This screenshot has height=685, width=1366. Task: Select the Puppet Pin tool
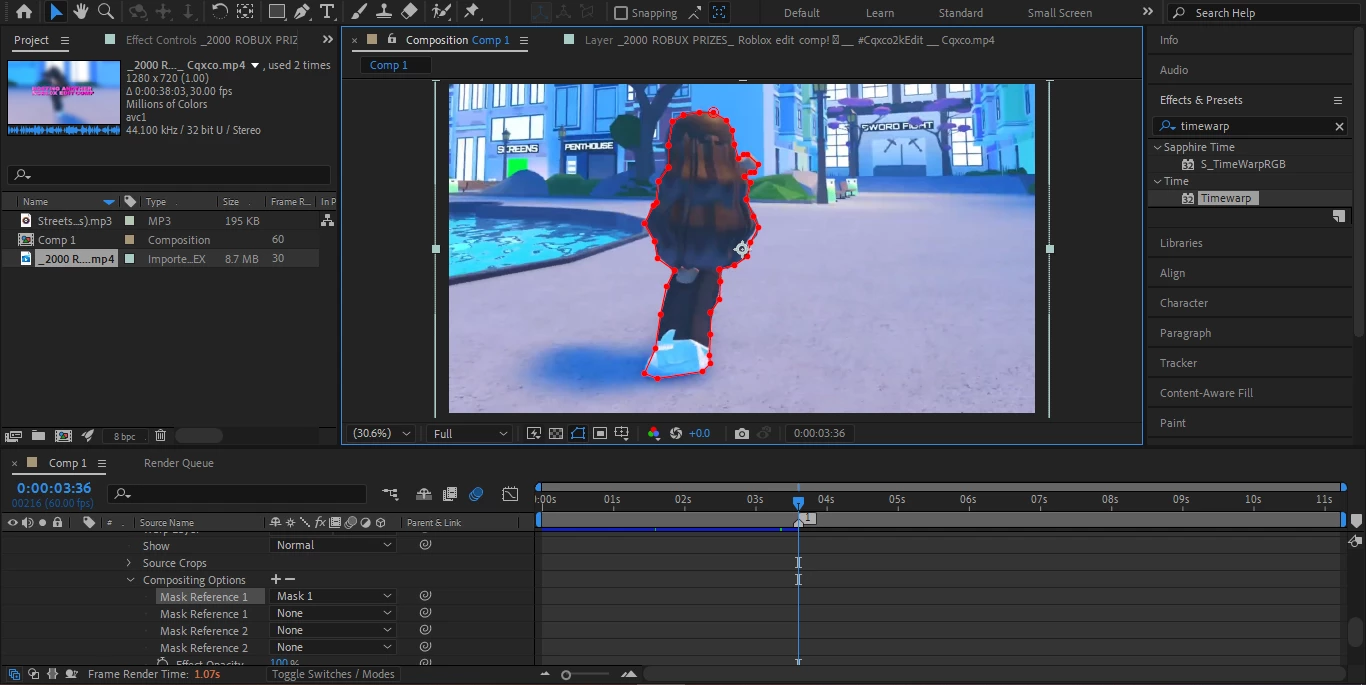tap(472, 12)
